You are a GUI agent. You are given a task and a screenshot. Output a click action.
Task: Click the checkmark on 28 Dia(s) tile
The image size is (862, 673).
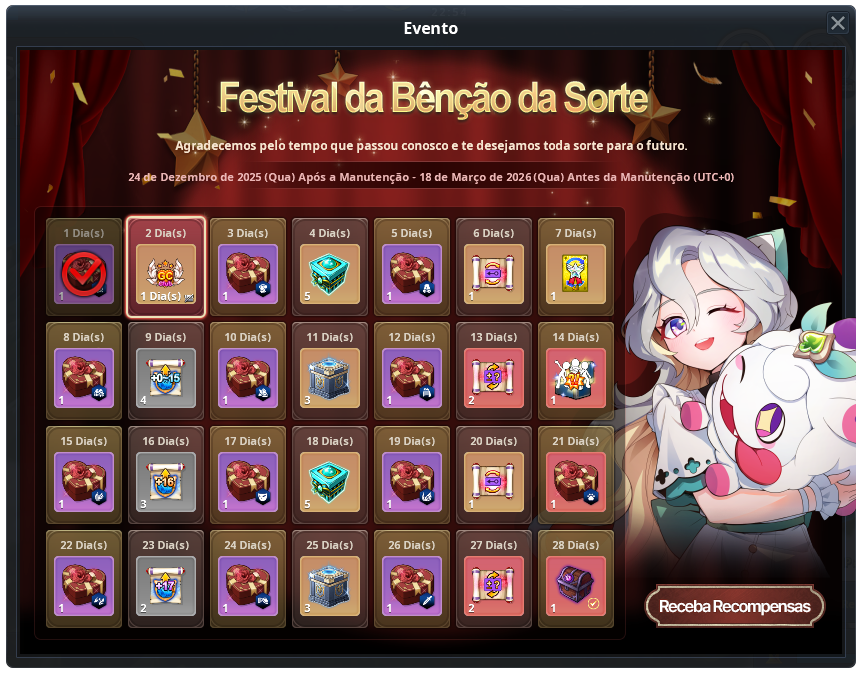pyautogui.click(x=593, y=604)
